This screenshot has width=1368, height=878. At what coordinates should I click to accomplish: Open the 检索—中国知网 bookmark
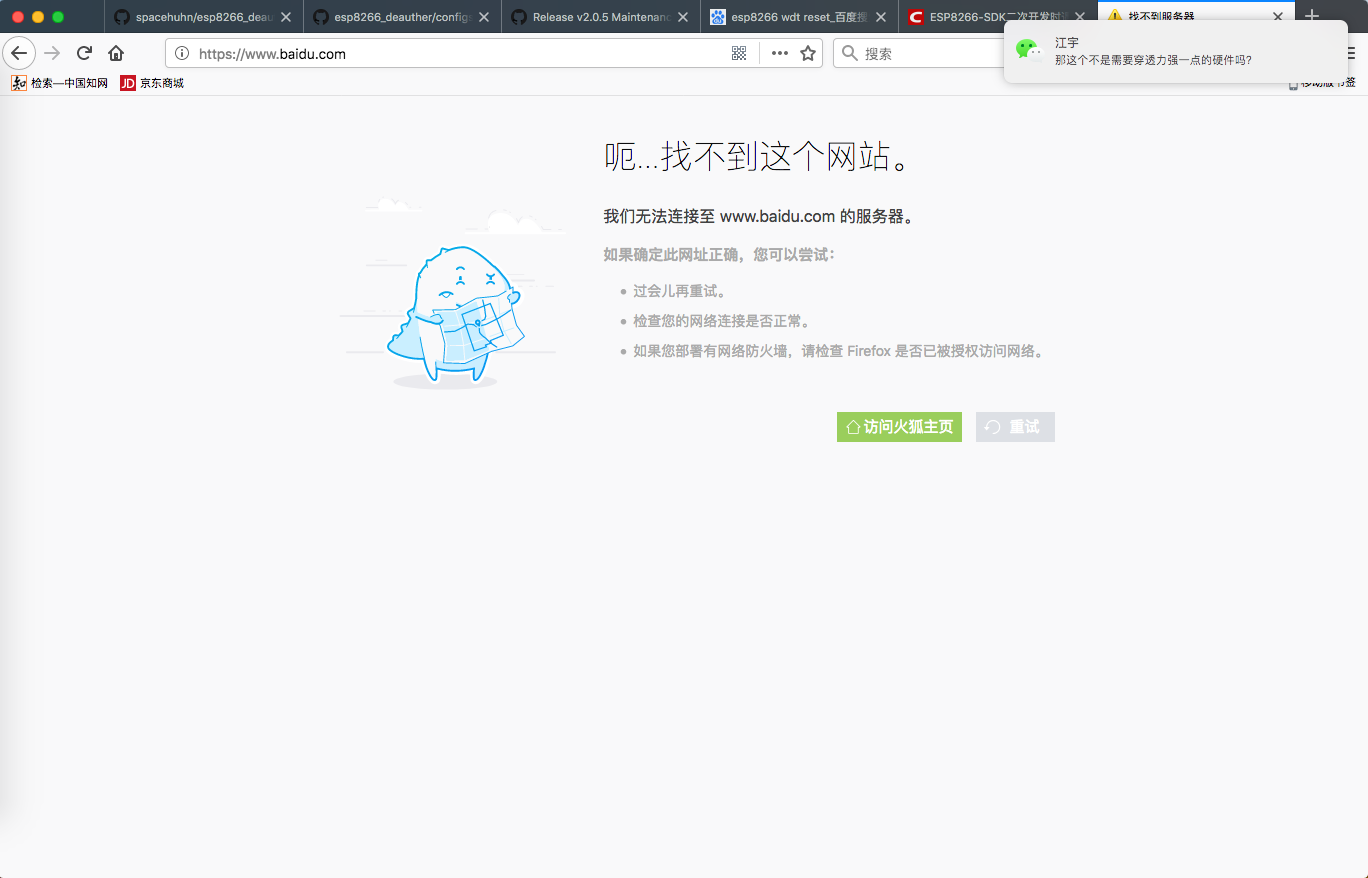(60, 83)
